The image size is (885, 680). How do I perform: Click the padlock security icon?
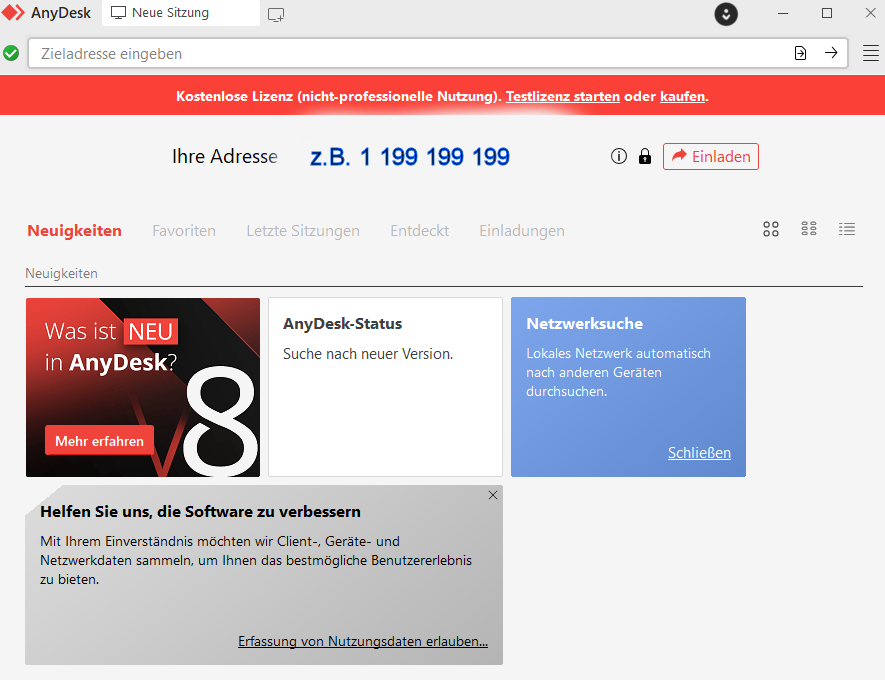click(x=645, y=156)
